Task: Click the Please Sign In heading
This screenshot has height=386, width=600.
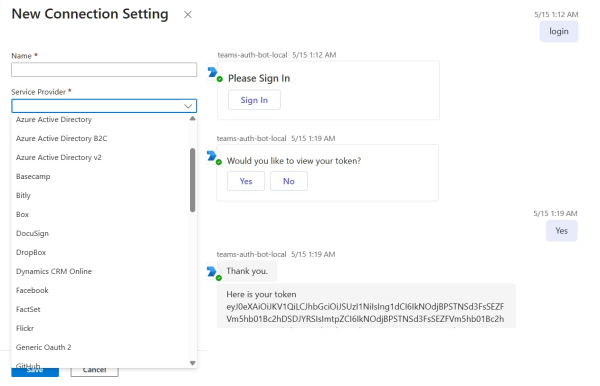Action: click(x=259, y=78)
